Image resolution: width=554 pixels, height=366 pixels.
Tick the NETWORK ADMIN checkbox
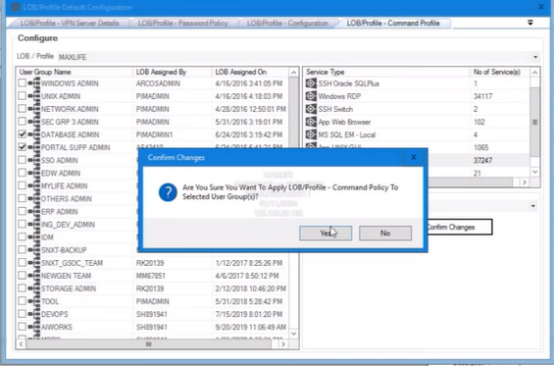click(x=22, y=108)
